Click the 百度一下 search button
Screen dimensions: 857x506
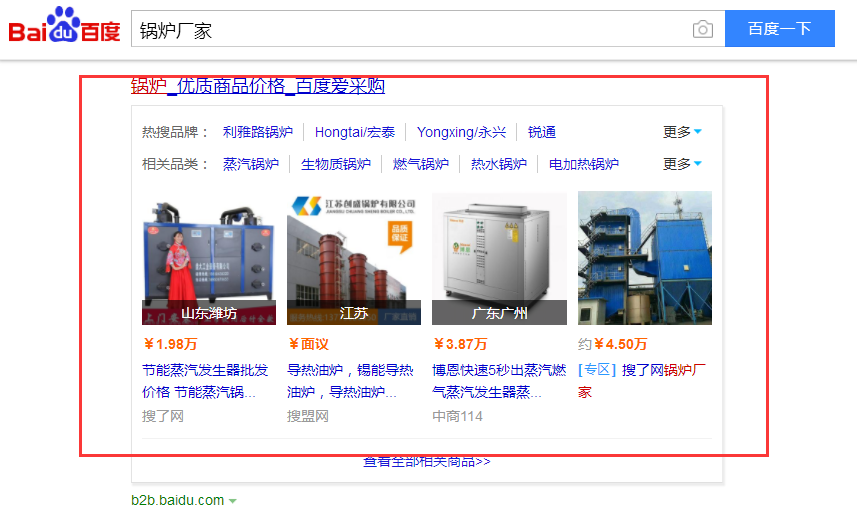pos(779,28)
